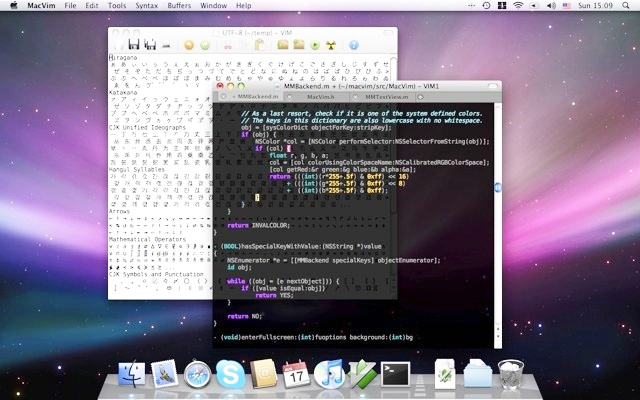Open the File menu
Image resolution: width=640 pixels, height=400 pixels.
(x=70, y=6)
